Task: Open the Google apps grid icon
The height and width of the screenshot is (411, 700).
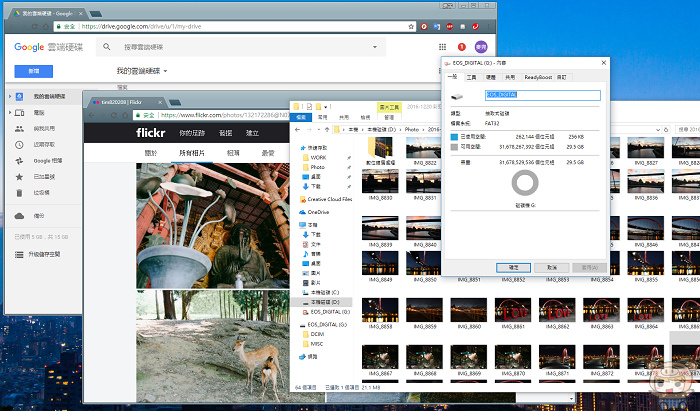Action: point(441,47)
